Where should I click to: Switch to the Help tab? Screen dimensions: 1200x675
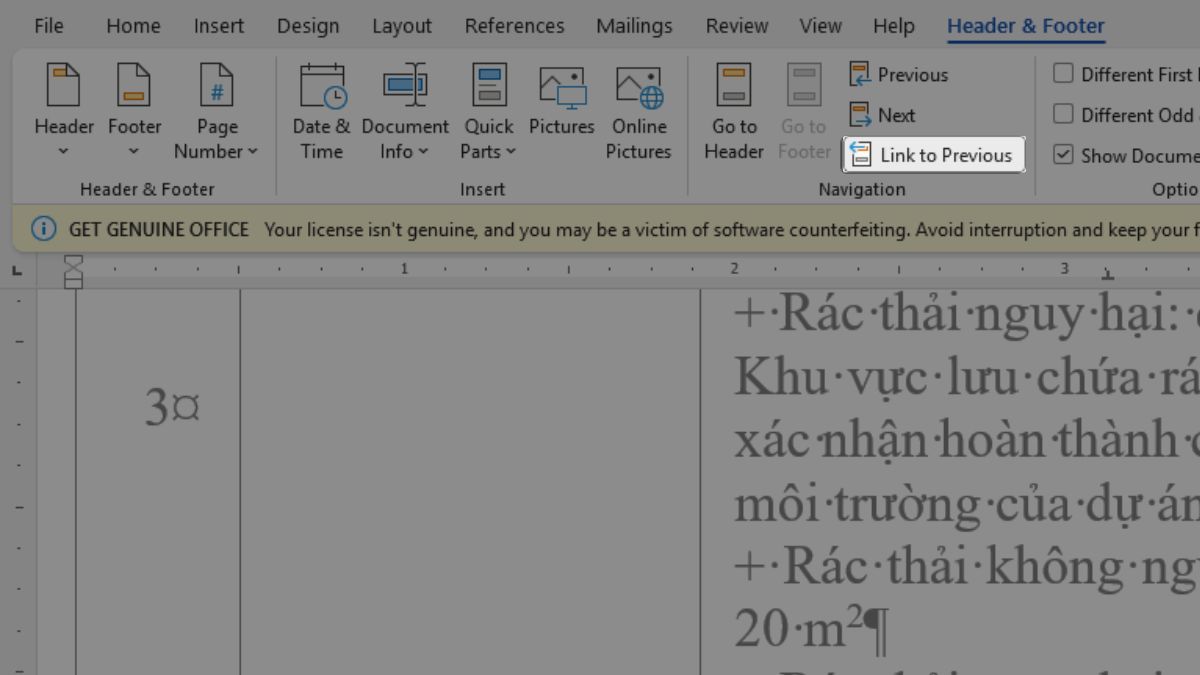893,26
